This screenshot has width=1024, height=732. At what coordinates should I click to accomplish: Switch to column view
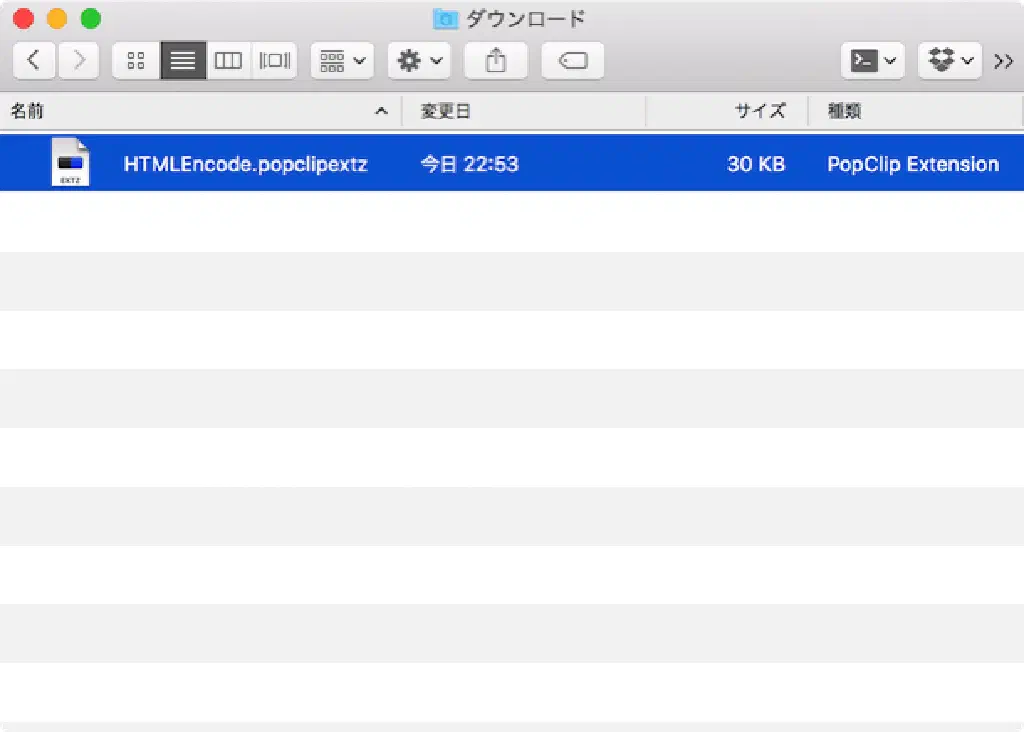tap(229, 61)
